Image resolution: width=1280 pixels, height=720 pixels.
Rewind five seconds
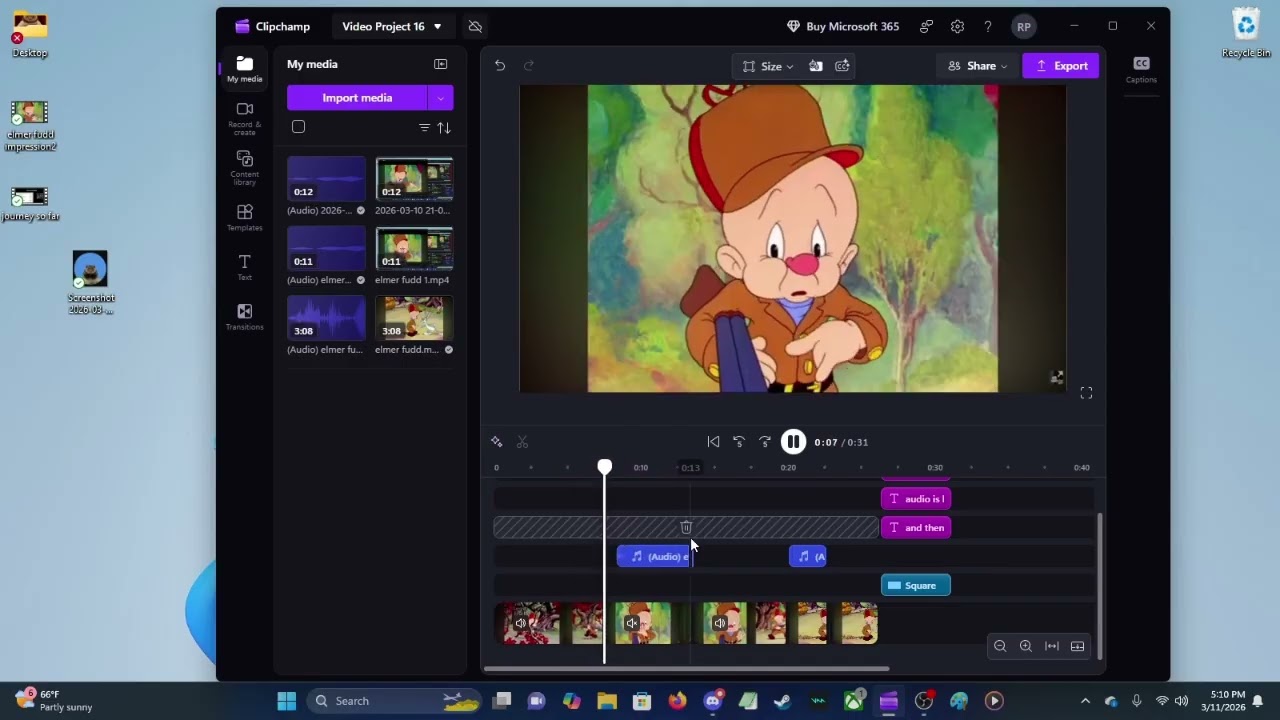coord(739,442)
